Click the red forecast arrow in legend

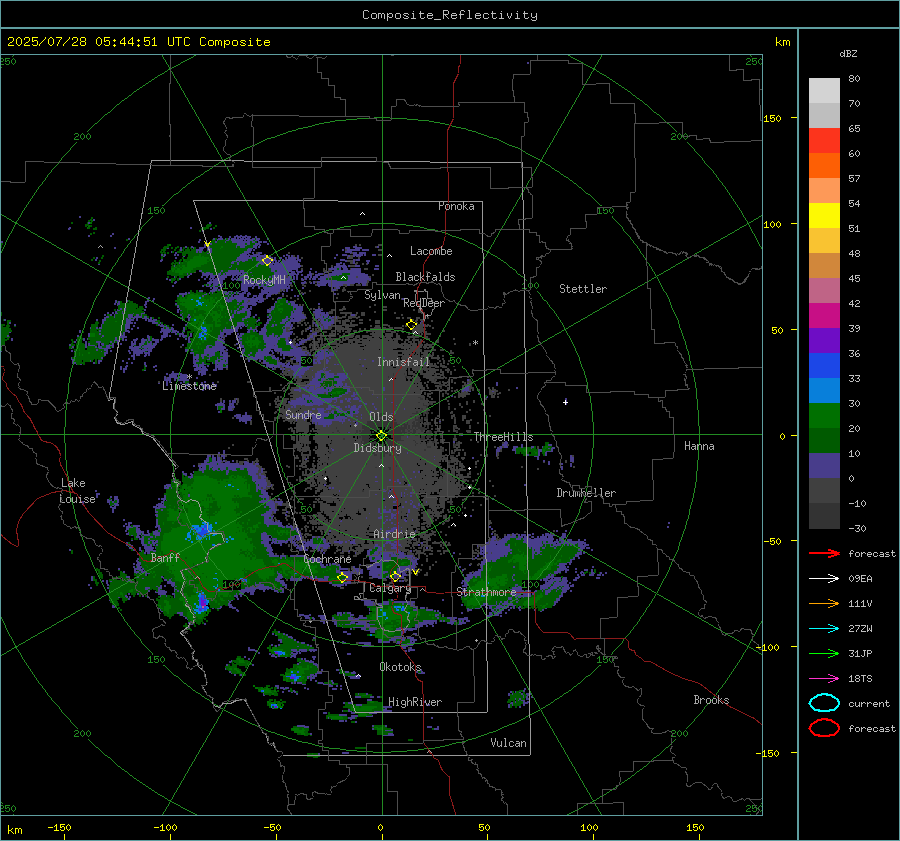824,553
